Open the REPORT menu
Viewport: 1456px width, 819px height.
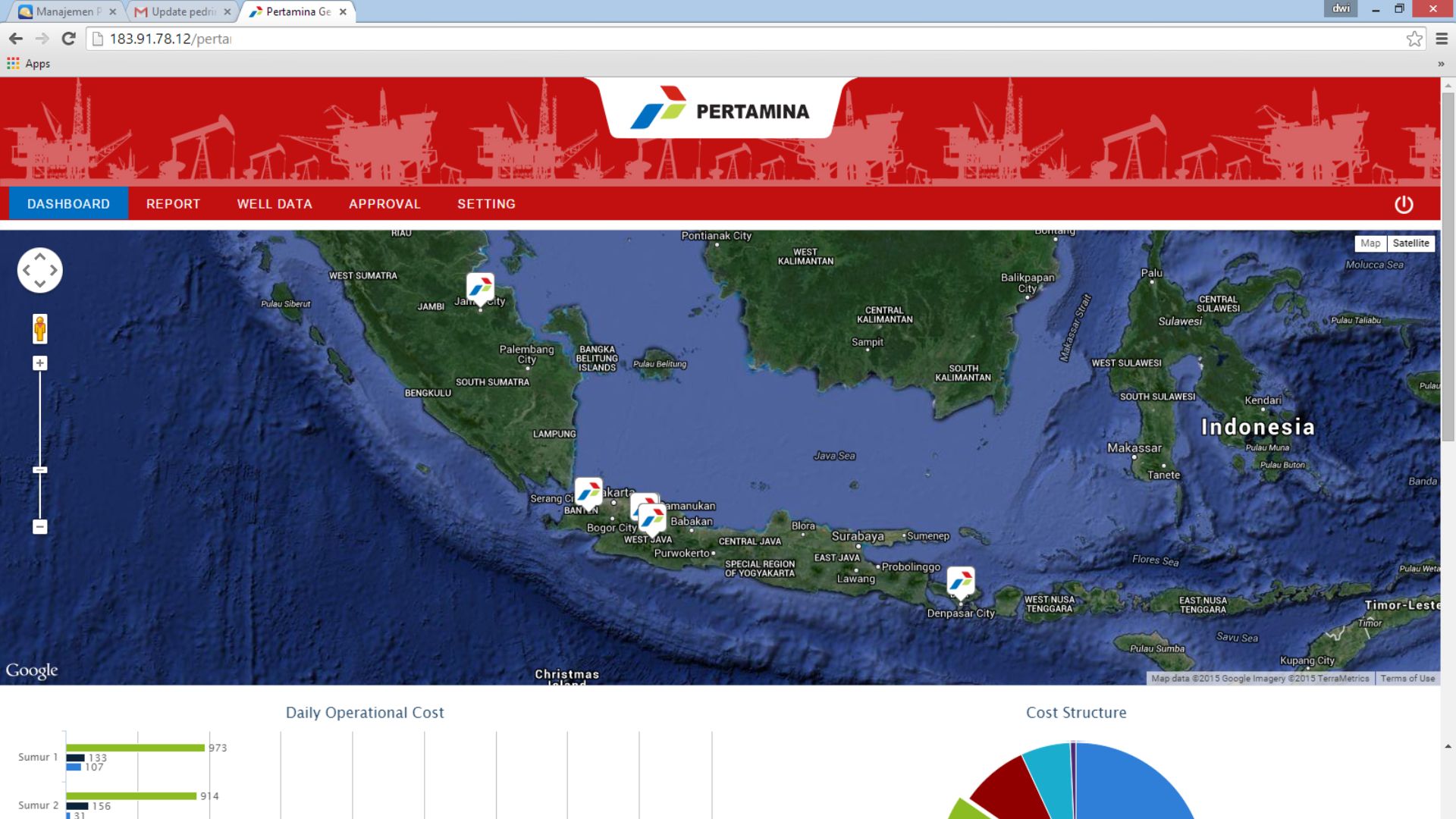(x=173, y=204)
